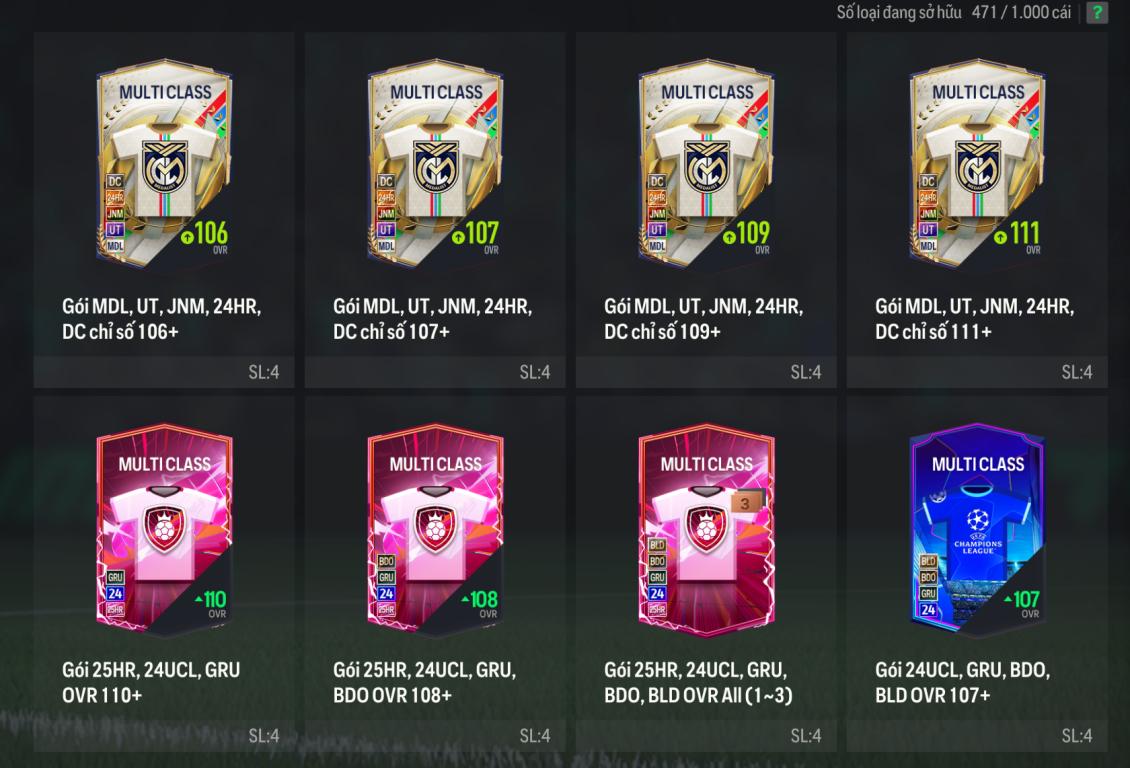Click the pink card with bronze 3 badge
The image size is (1130, 768).
(x=706, y=530)
